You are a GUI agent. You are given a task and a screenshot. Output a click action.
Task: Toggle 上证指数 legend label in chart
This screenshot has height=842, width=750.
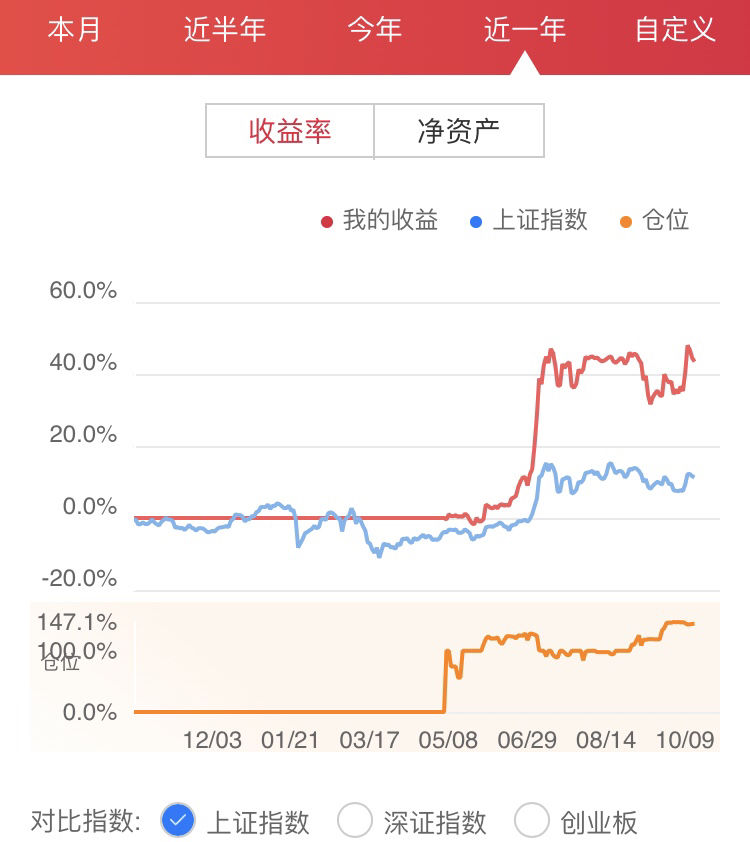540,220
